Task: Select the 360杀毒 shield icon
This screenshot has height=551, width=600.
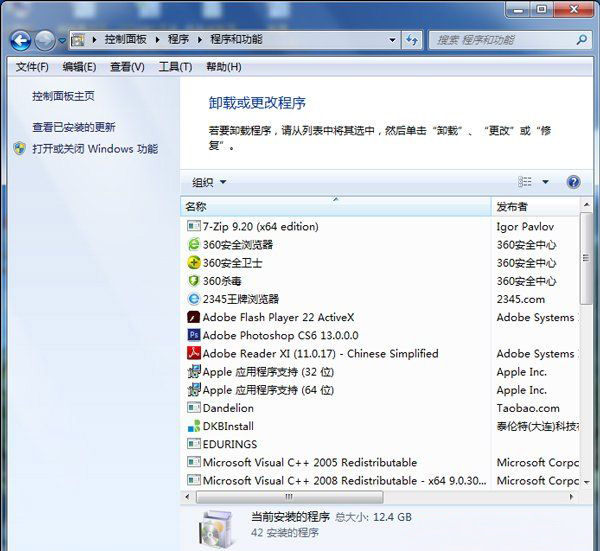Action: click(194, 281)
